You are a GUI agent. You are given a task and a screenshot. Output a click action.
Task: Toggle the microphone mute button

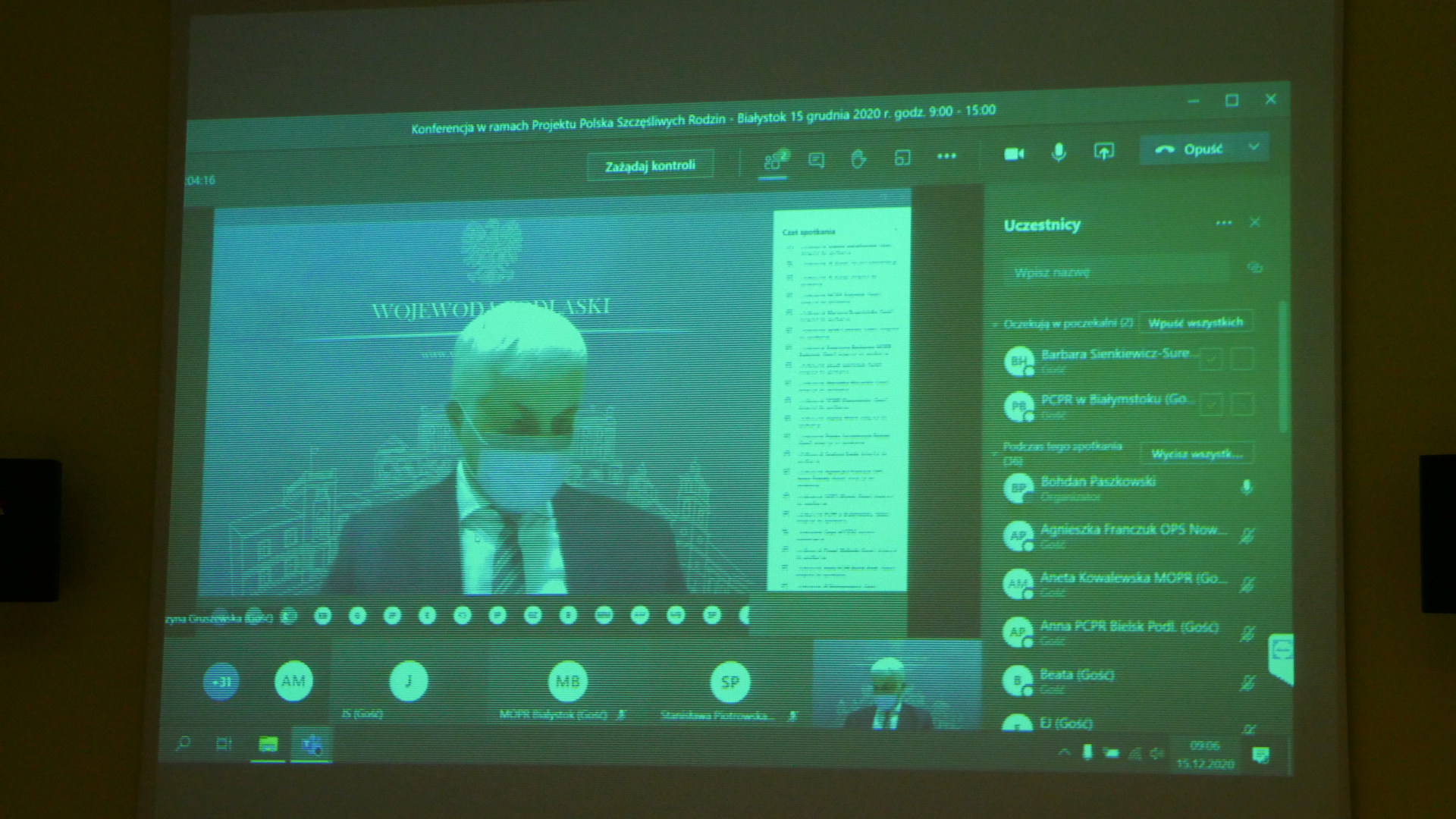click(1059, 152)
